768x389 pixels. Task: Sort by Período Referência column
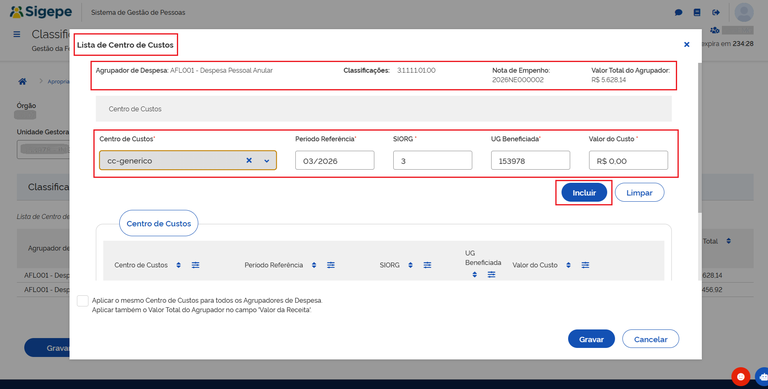314,265
